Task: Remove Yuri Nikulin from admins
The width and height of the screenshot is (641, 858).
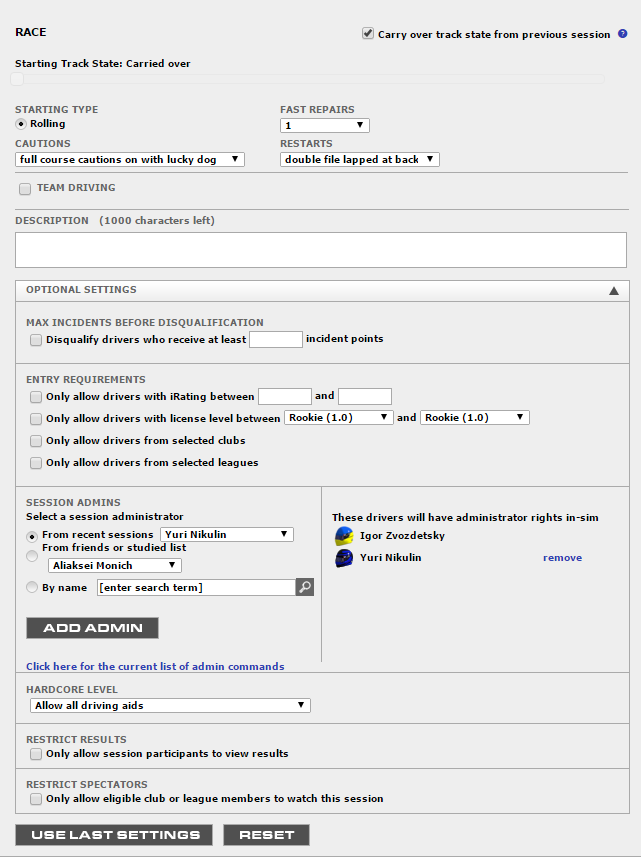Action: tap(562, 558)
